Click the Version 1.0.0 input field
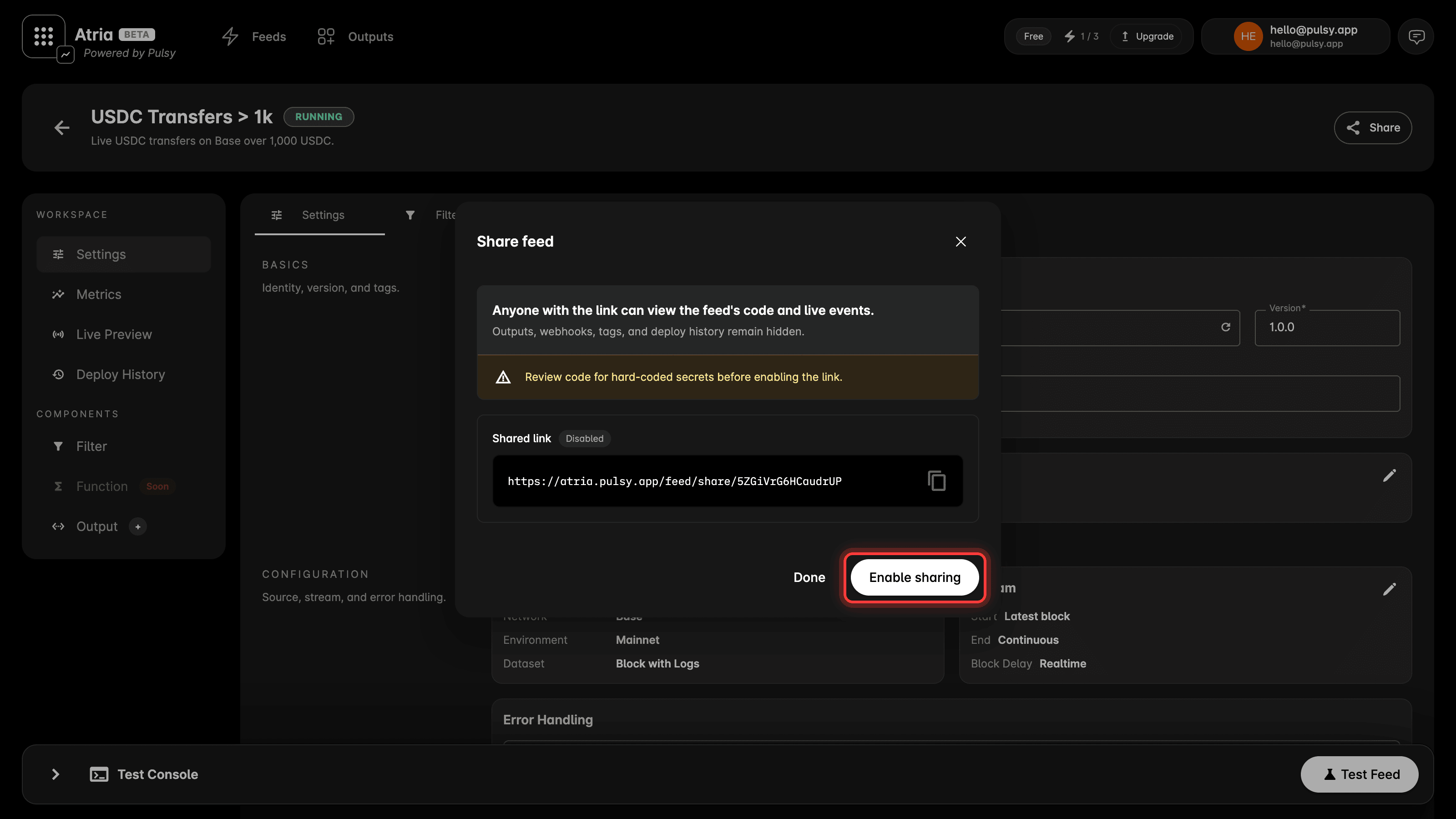1456x819 pixels. (x=1327, y=327)
